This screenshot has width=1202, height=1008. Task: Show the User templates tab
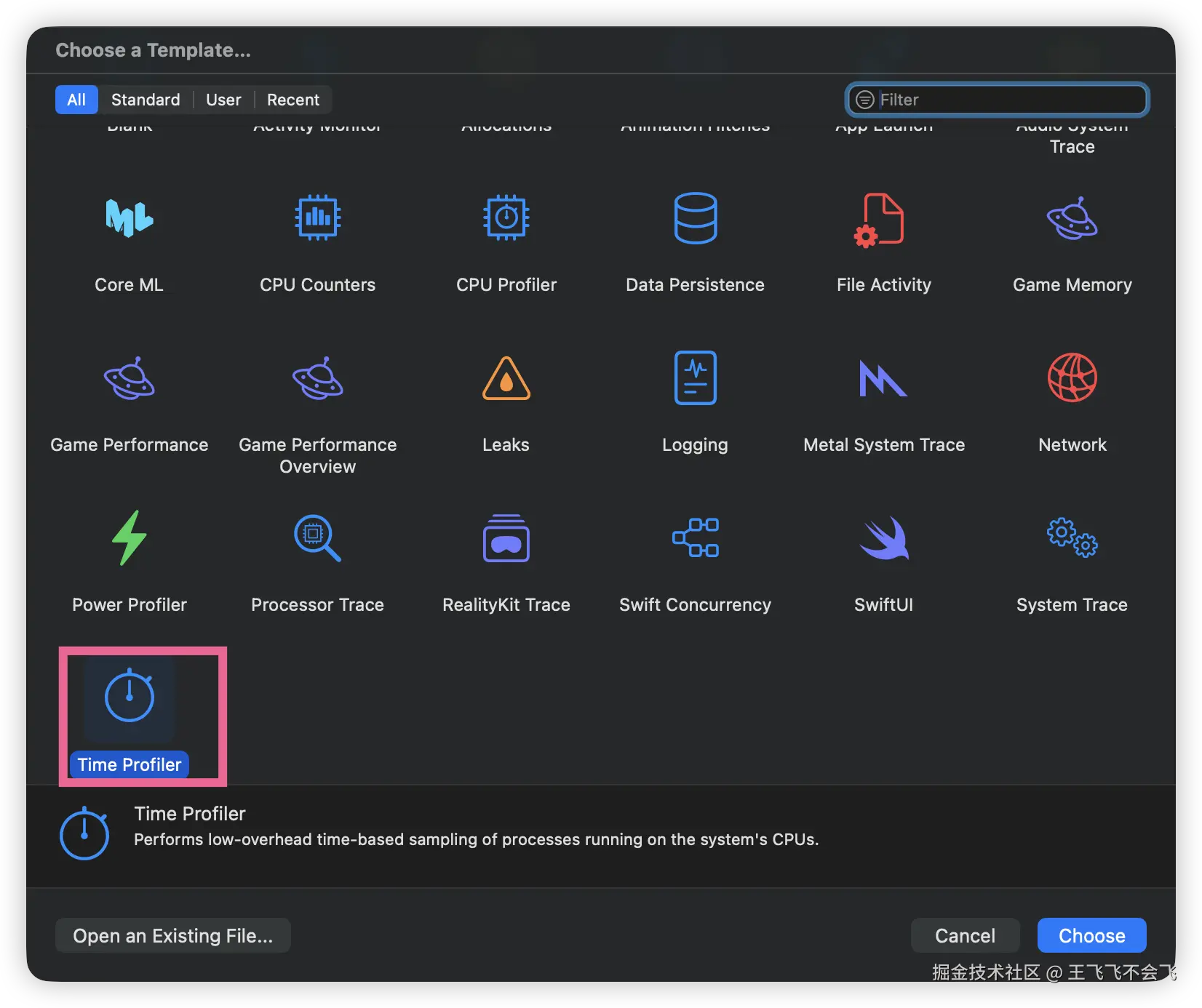coord(223,100)
